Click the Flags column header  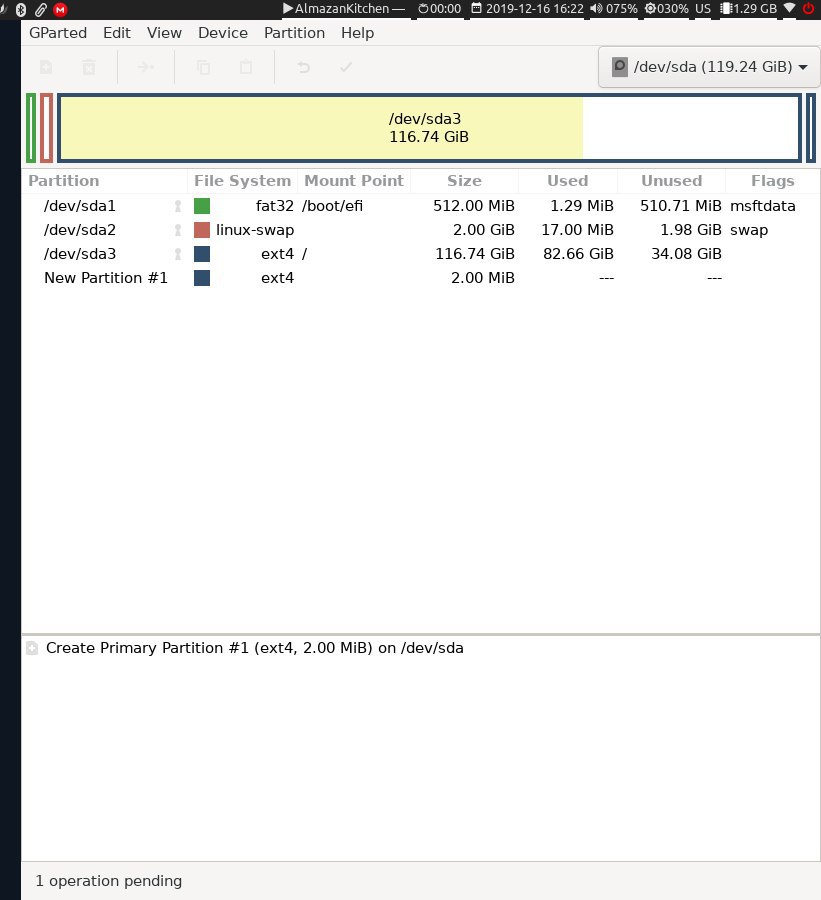(x=773, y=181)
